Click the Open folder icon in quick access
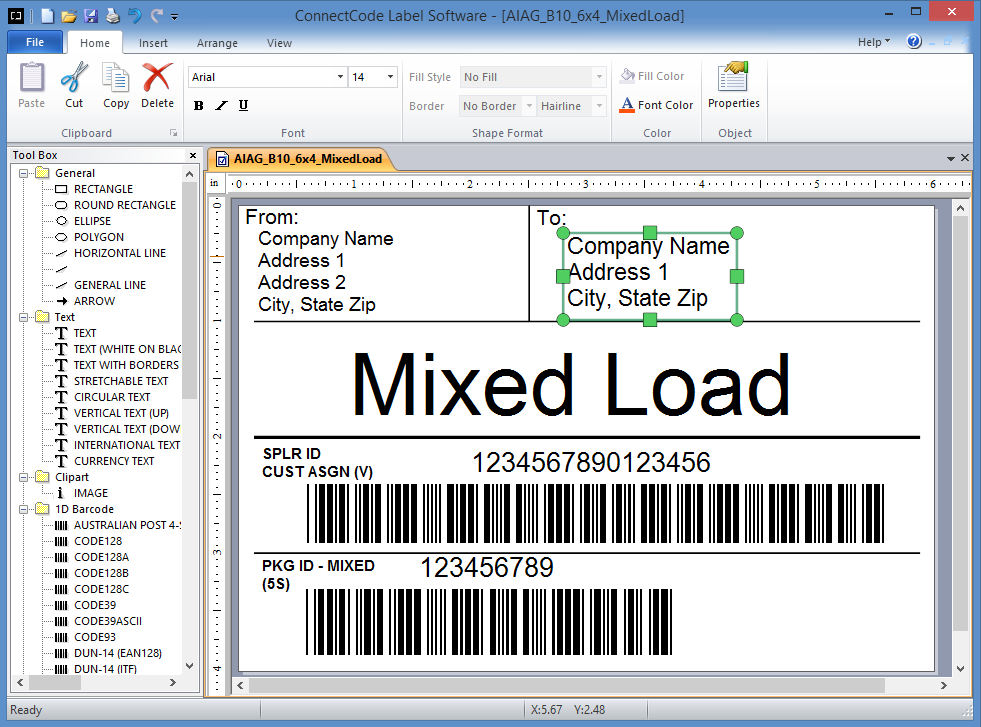 pyautogui.click(x=69, y=16)
